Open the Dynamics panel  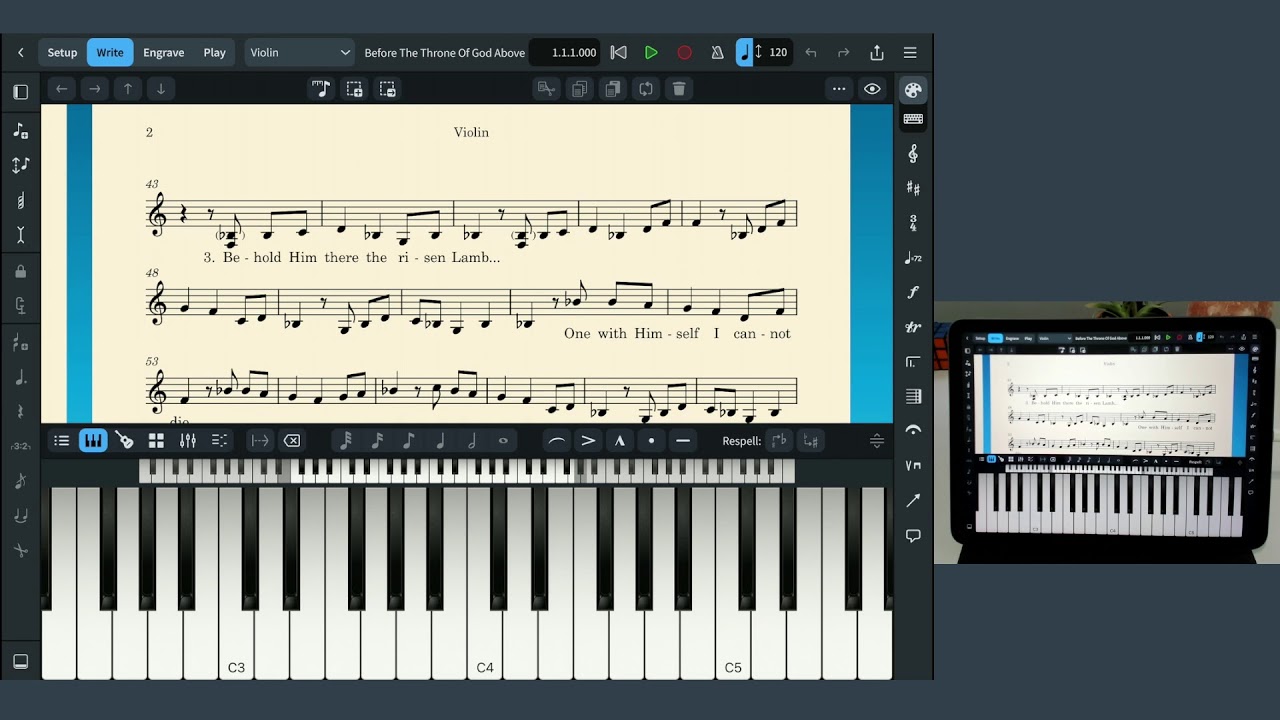(913, 293)
